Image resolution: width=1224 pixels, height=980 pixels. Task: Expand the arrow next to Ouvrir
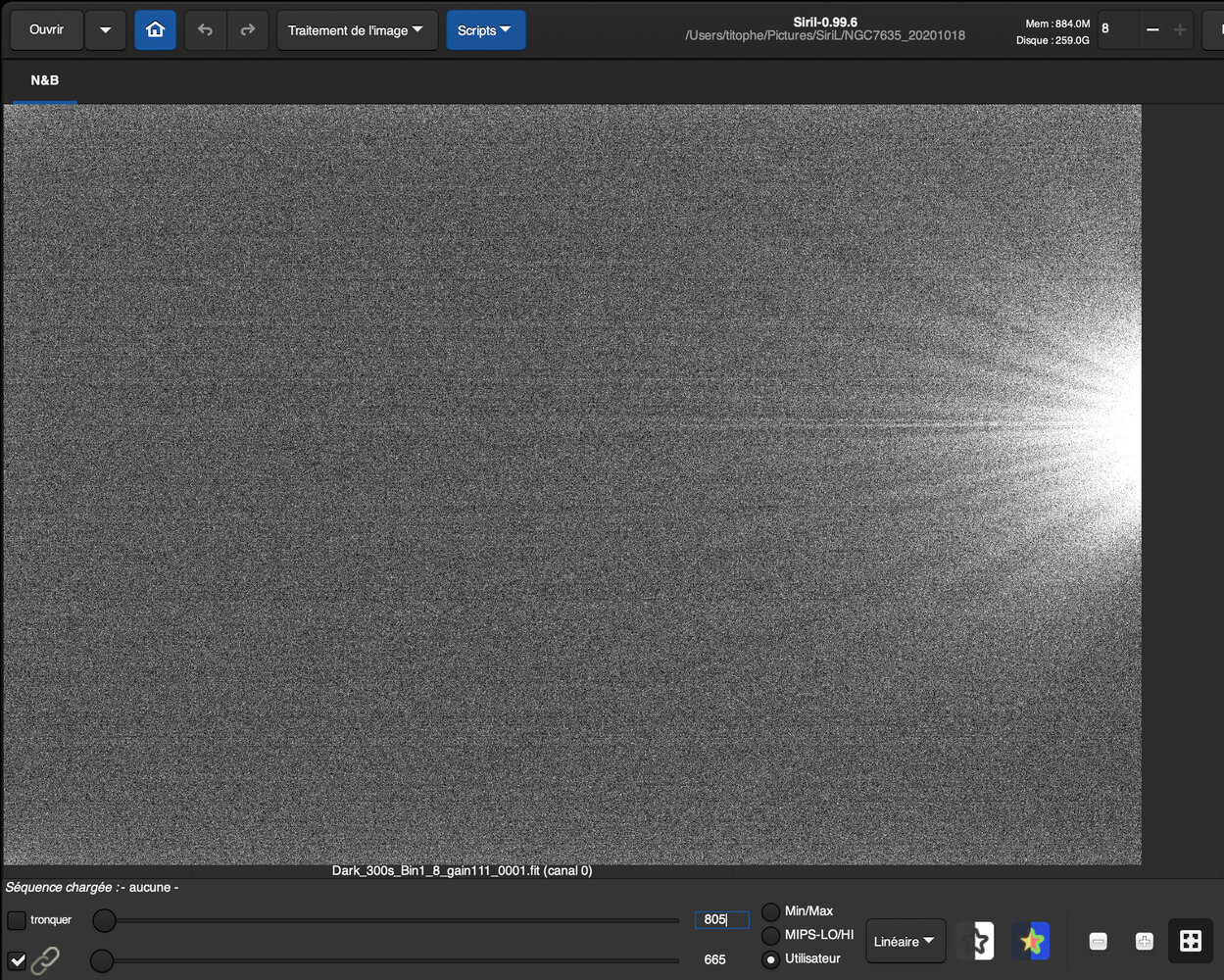(x=105, y=30)
